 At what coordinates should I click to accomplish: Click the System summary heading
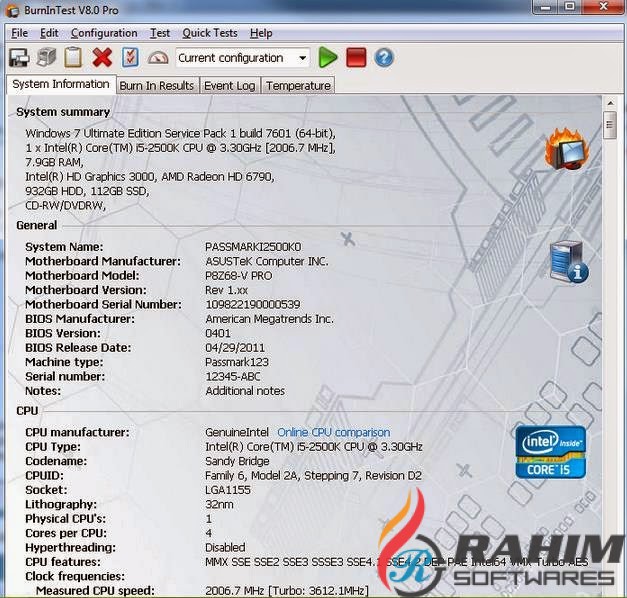63,112
